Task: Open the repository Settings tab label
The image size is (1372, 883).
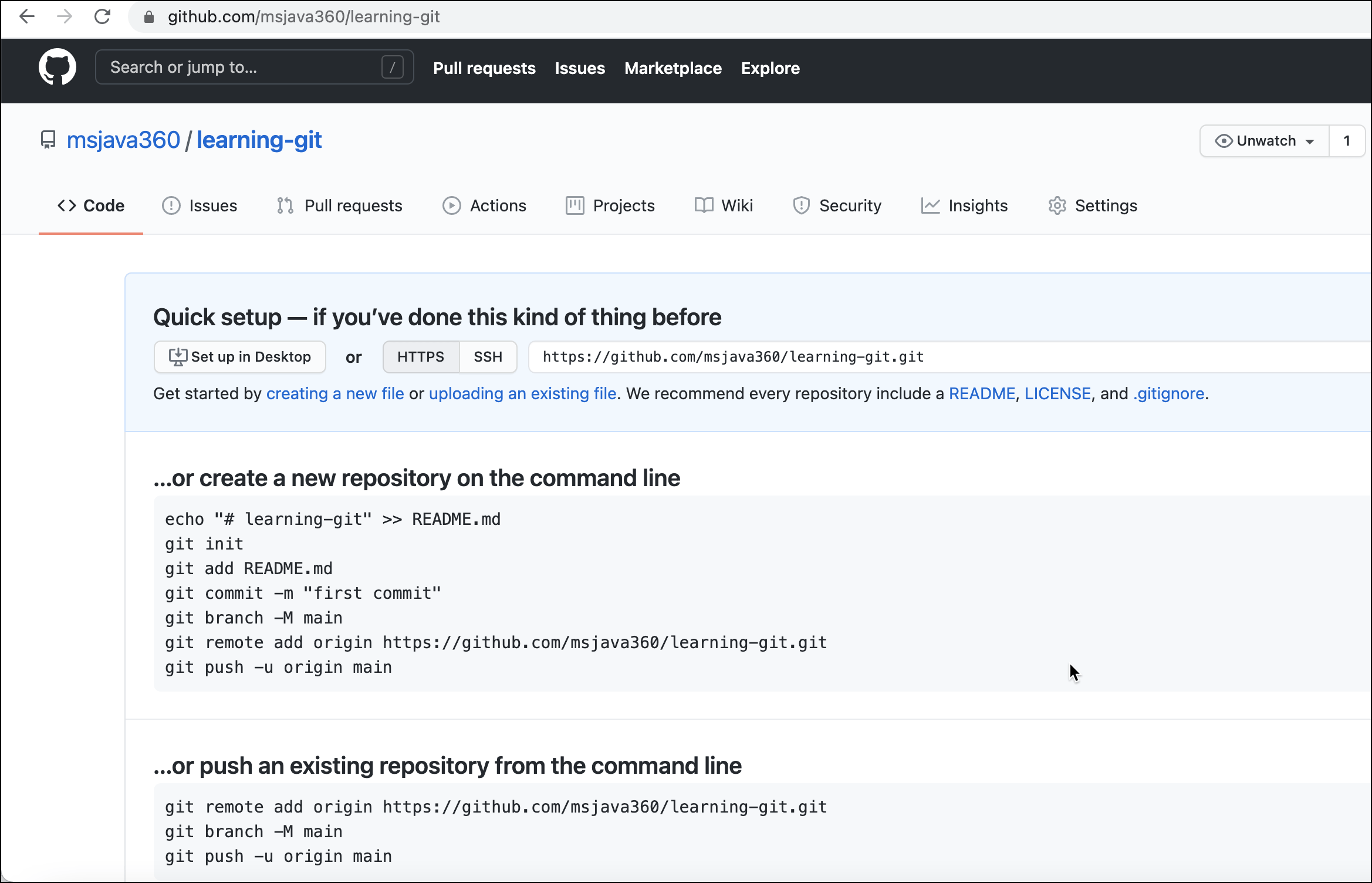Action: coord(1106,205)
